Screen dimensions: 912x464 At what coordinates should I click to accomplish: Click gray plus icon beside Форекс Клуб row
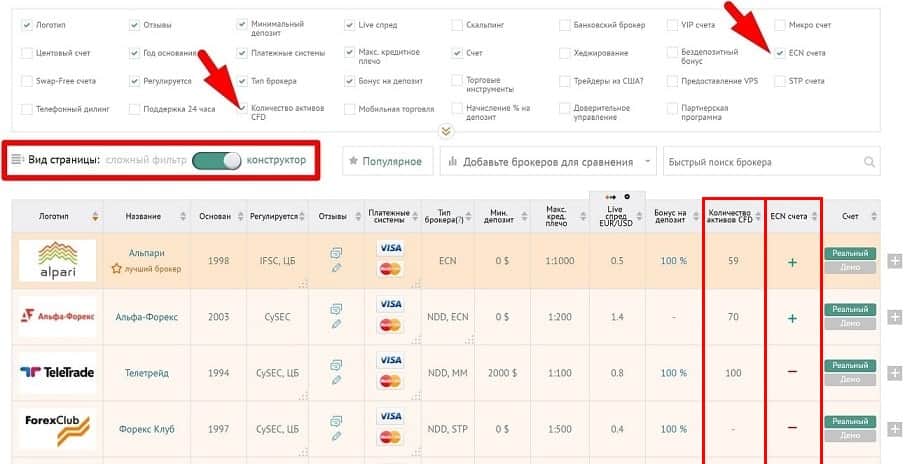895,430
